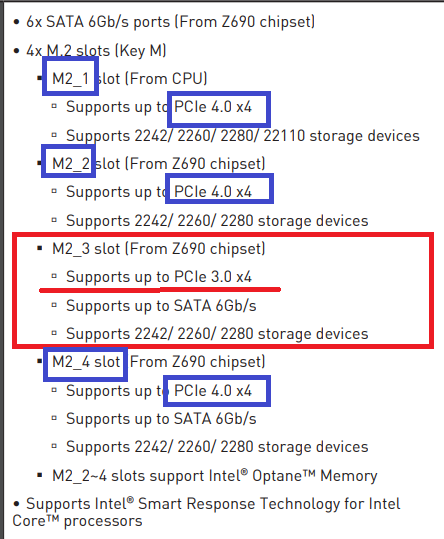
Task: Click Intel Optane Memory support line
Action: coord(215,476)
